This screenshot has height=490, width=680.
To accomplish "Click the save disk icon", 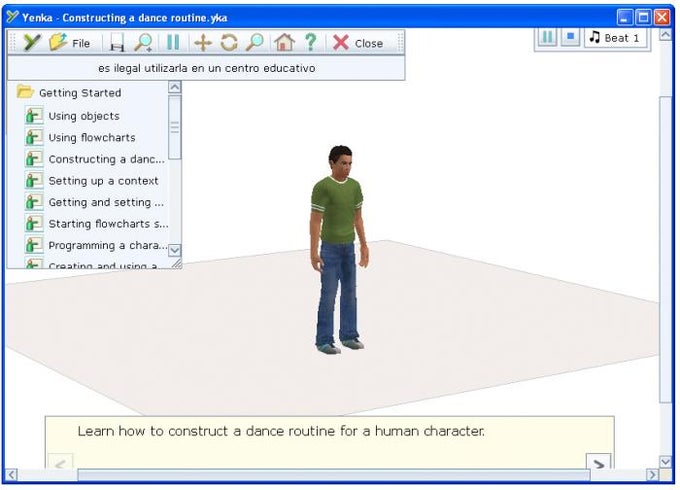I will click(x=117, y=43).
